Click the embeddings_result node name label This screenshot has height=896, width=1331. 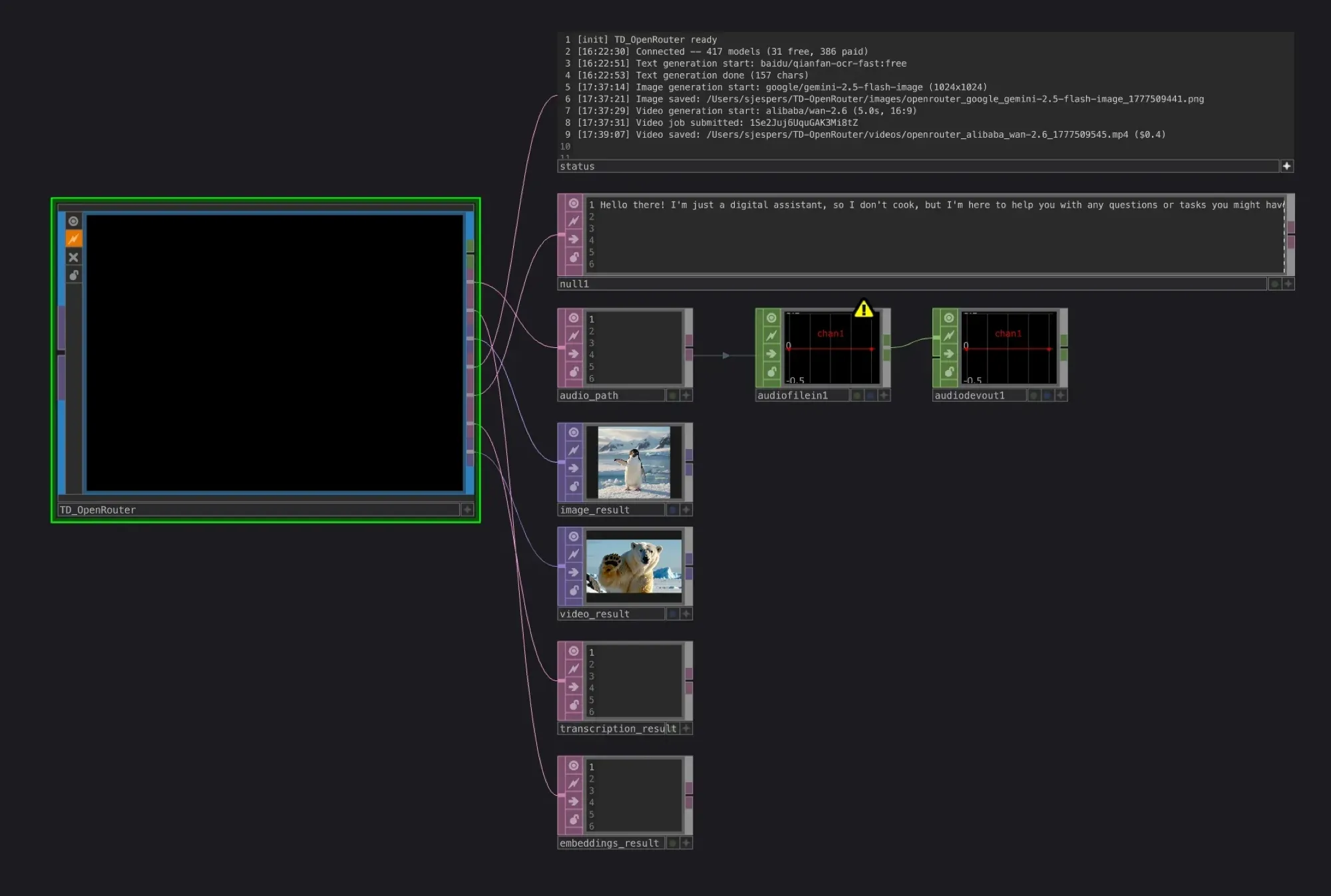(610, 843)
